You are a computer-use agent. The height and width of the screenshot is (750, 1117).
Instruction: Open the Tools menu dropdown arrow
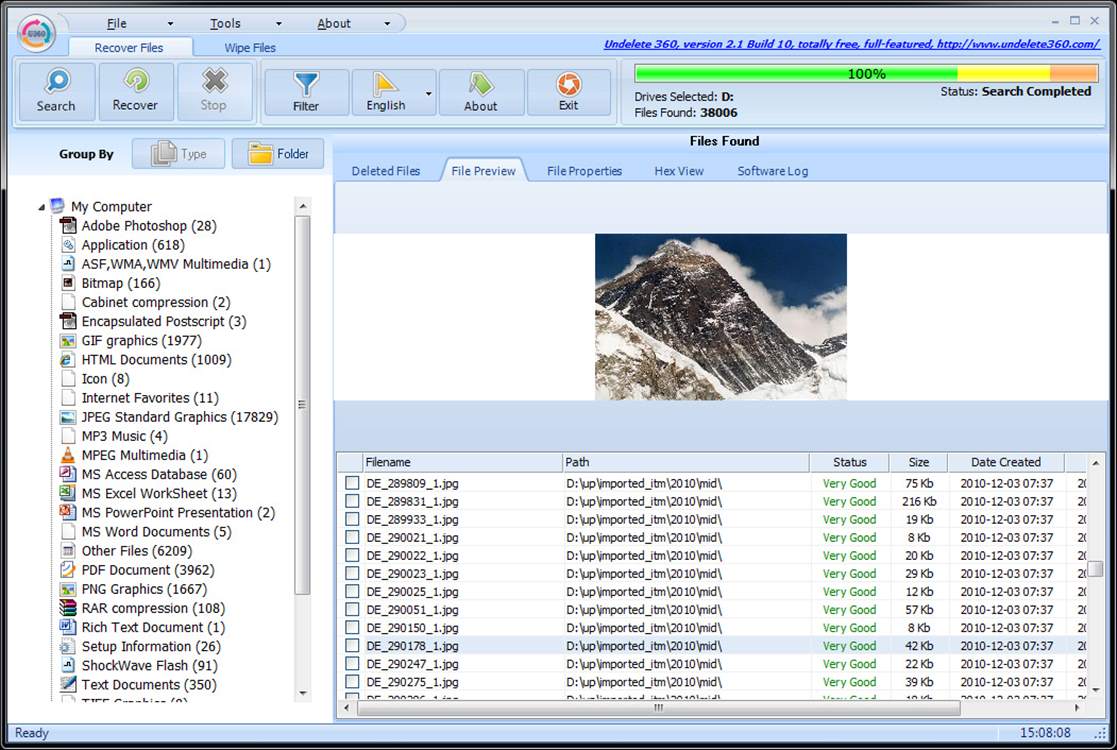279,24
